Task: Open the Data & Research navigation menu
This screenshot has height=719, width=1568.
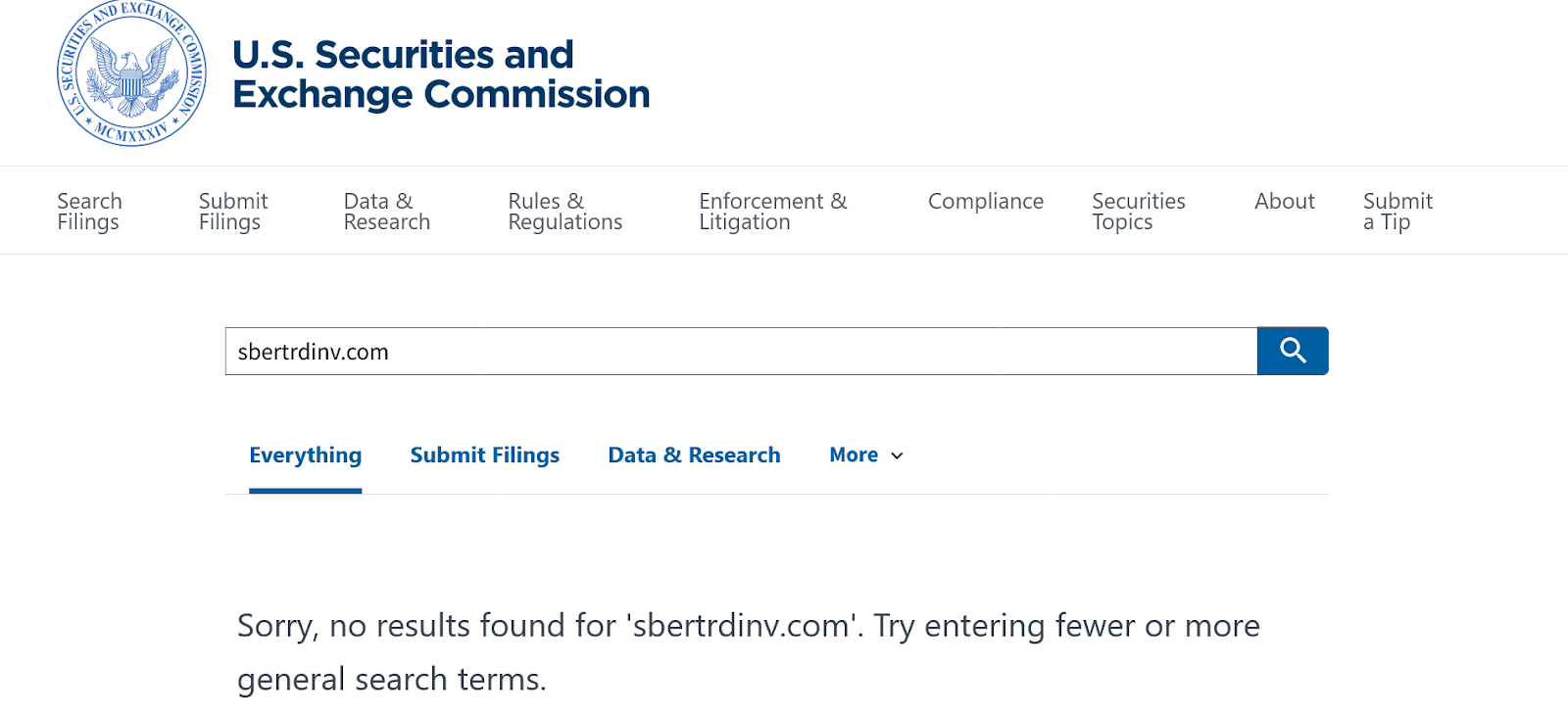Action: pos(387,212)
